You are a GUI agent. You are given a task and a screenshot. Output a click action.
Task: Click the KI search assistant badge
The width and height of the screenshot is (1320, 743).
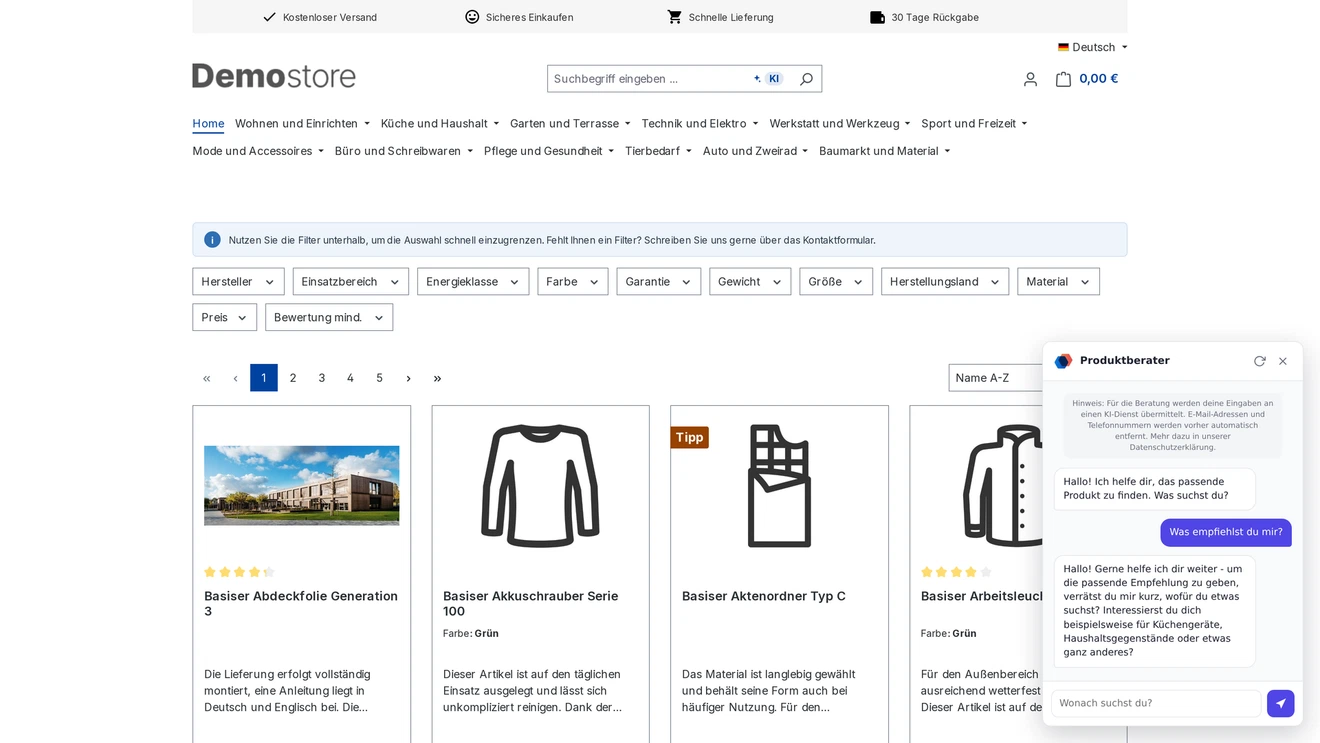(x=768, y=79)
